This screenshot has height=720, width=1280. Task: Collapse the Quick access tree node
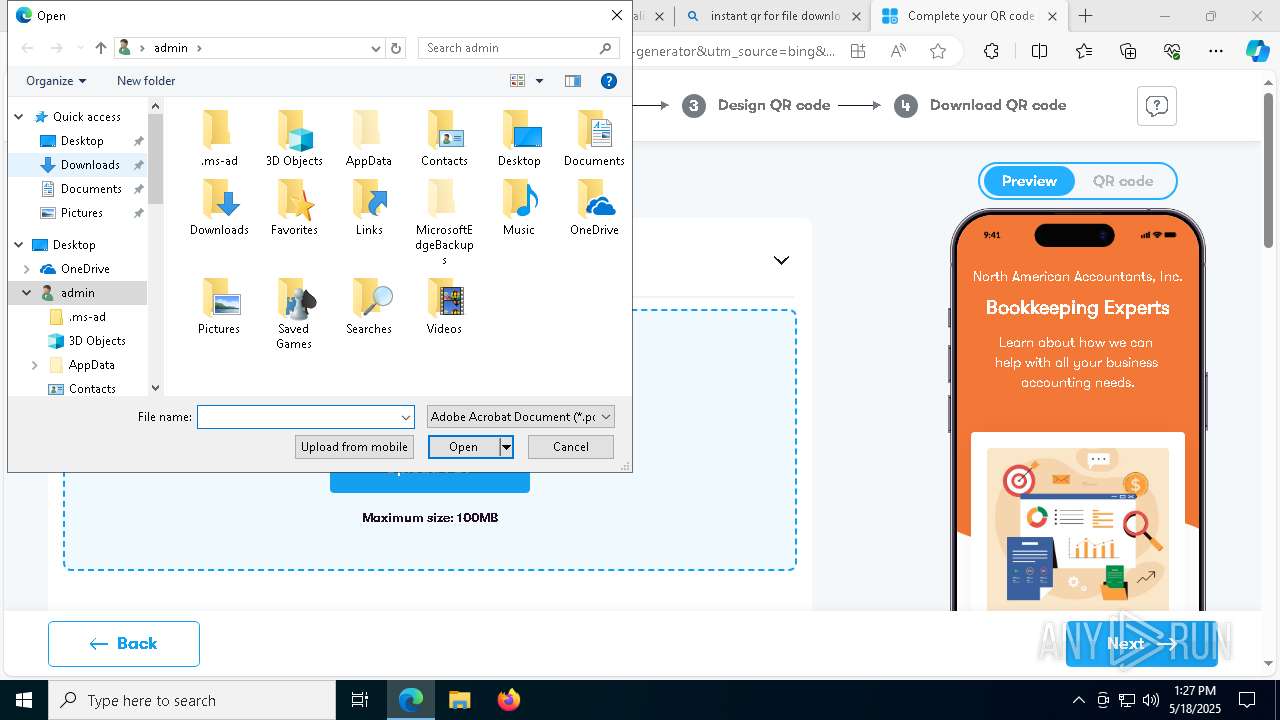click(18, 117)
